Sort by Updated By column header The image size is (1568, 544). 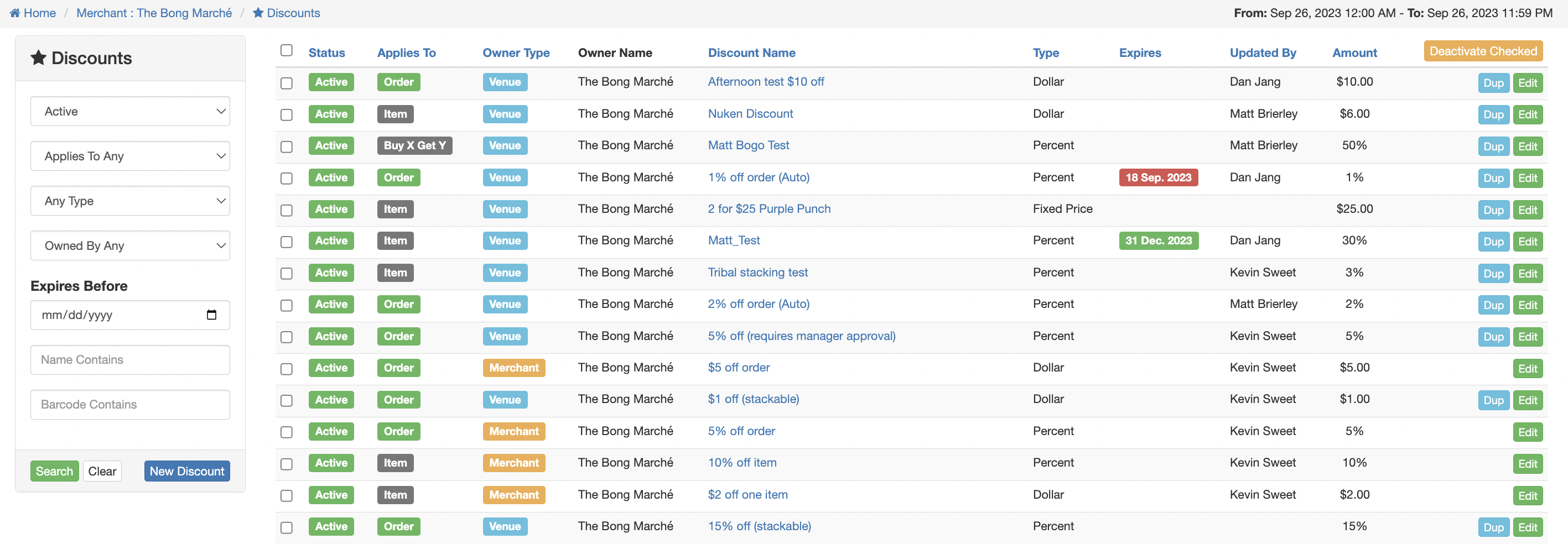pyautogui.click(x=1263, y=53)
